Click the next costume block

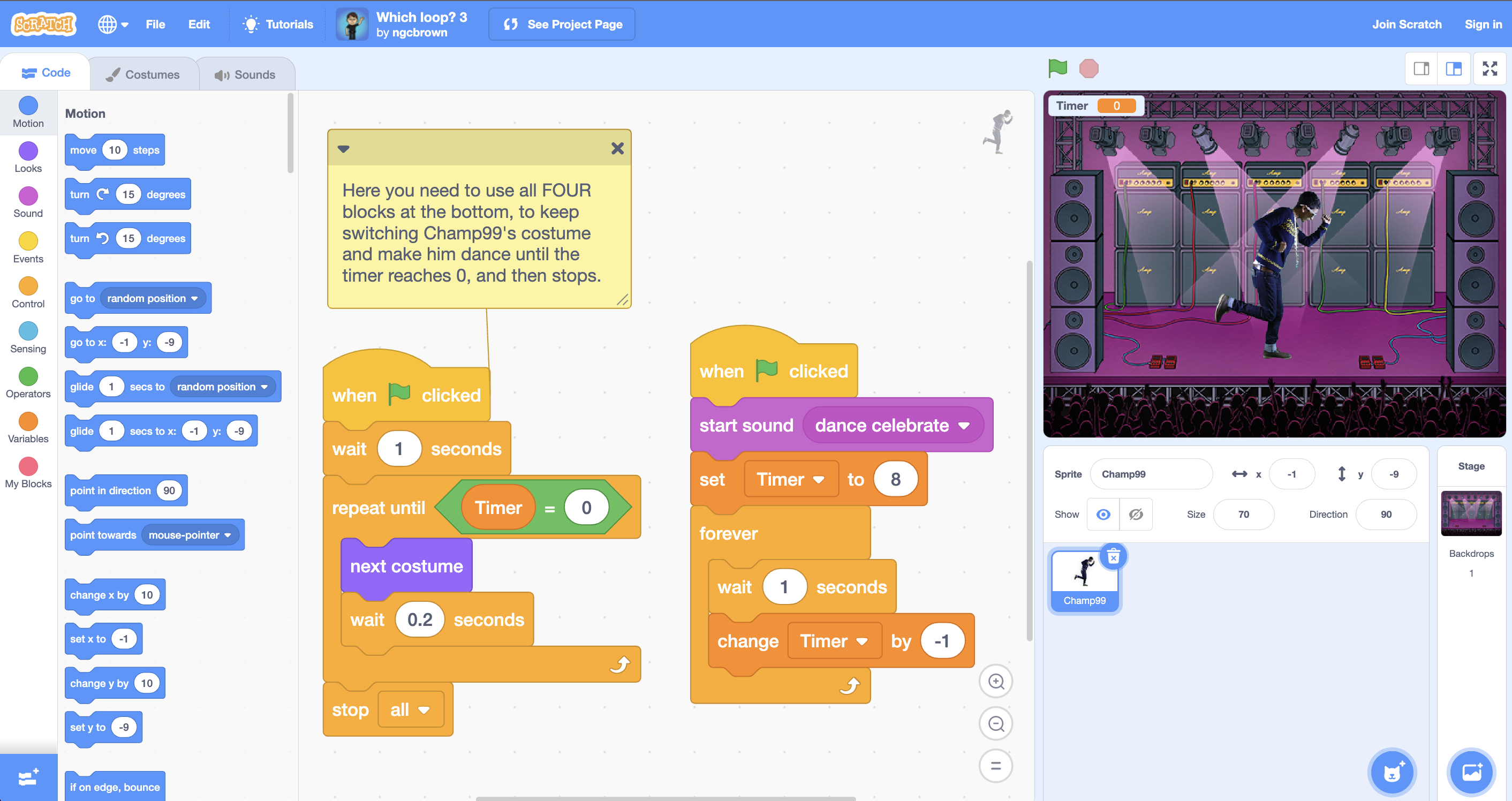tap(406, 566)
